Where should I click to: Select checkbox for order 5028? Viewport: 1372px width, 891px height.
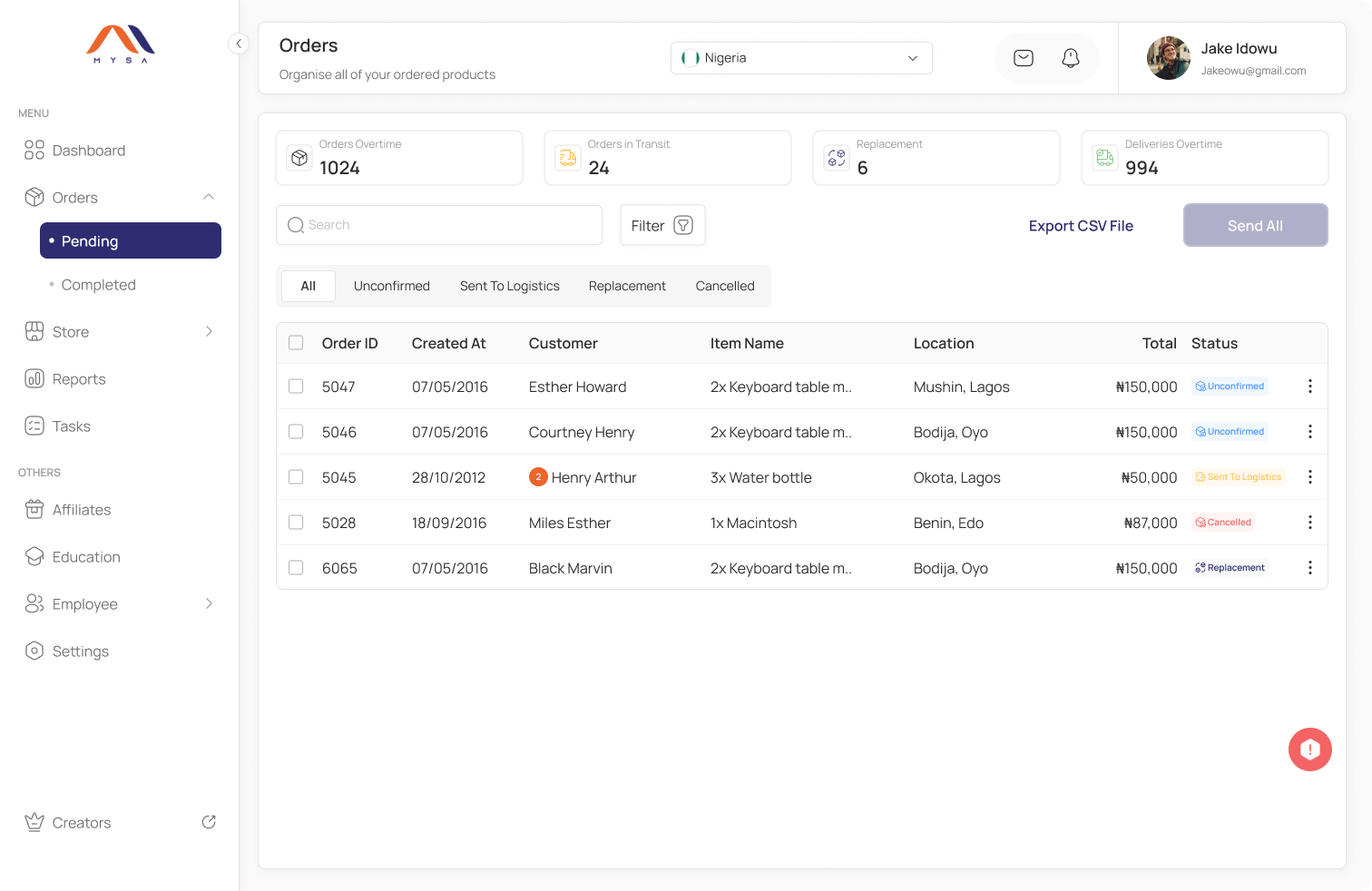tap(296, 523)
